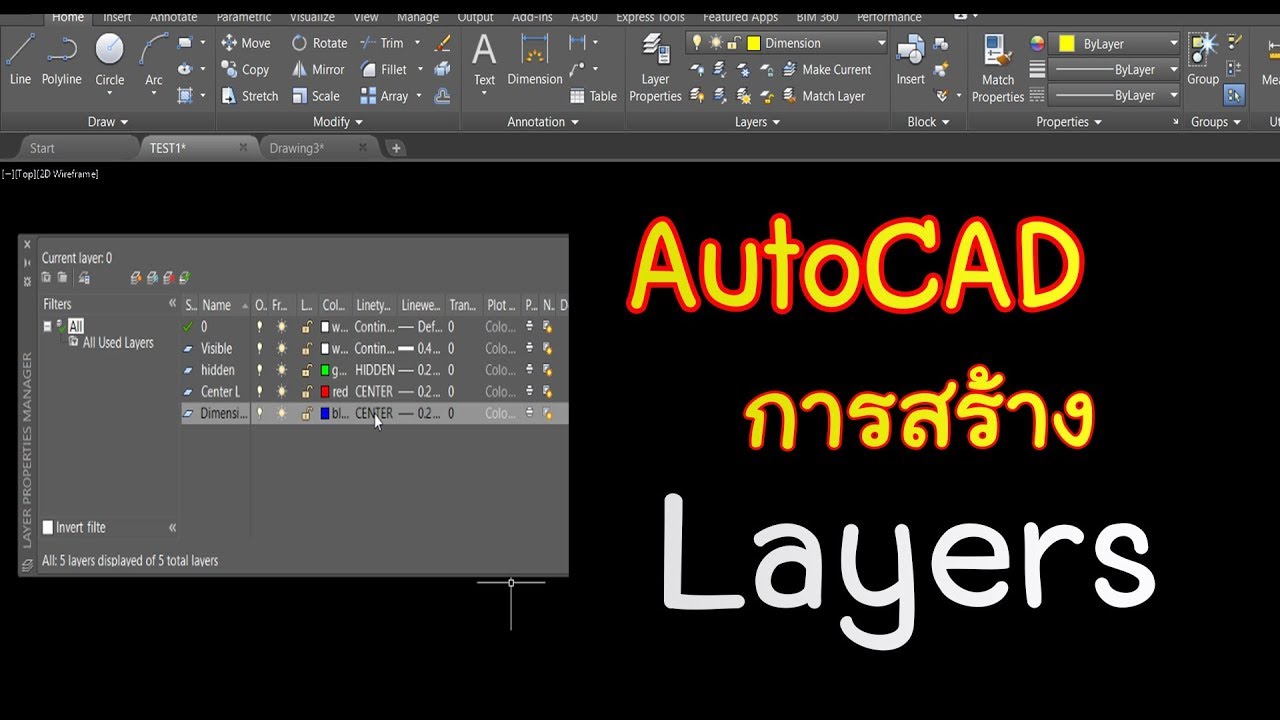Toggle On lightbulb for layer 0
This screenshot has height=720, width=1280.
tap(260, 326)
